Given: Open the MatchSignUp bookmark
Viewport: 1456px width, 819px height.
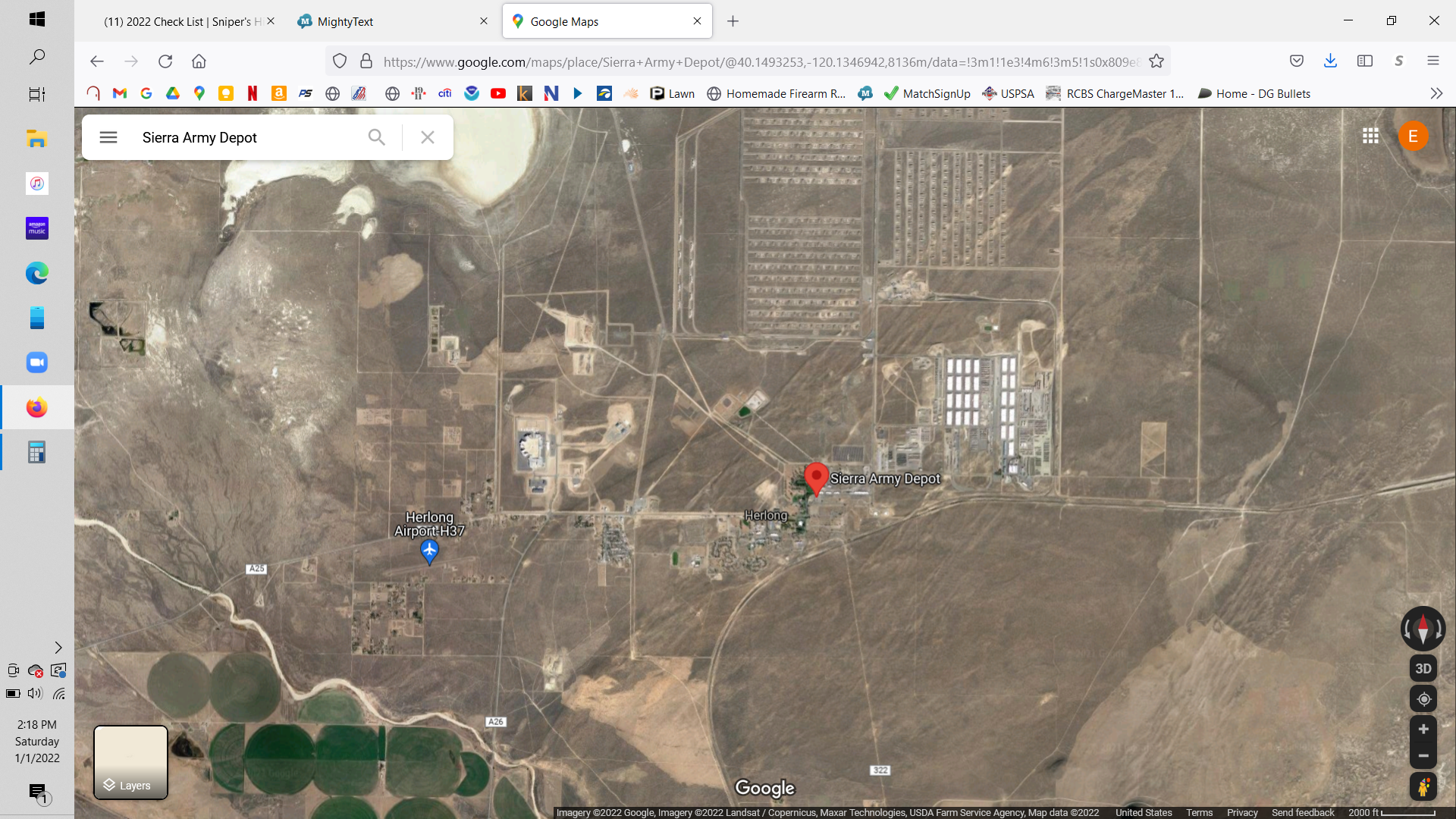Looking at the screenshot, I should tap(927, 93).
